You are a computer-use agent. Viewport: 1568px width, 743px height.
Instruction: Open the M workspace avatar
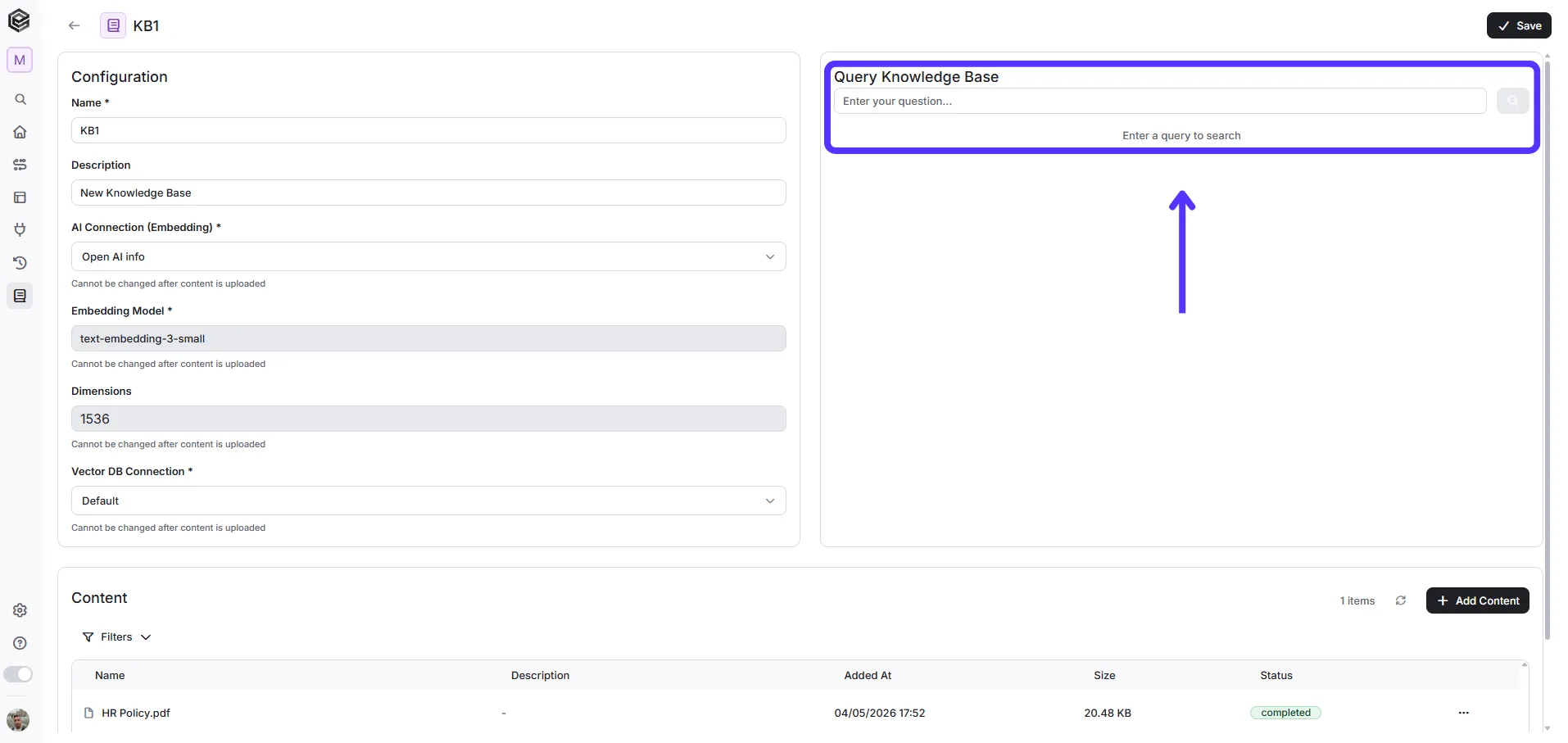pyautogui.click(x=20, y=60)
